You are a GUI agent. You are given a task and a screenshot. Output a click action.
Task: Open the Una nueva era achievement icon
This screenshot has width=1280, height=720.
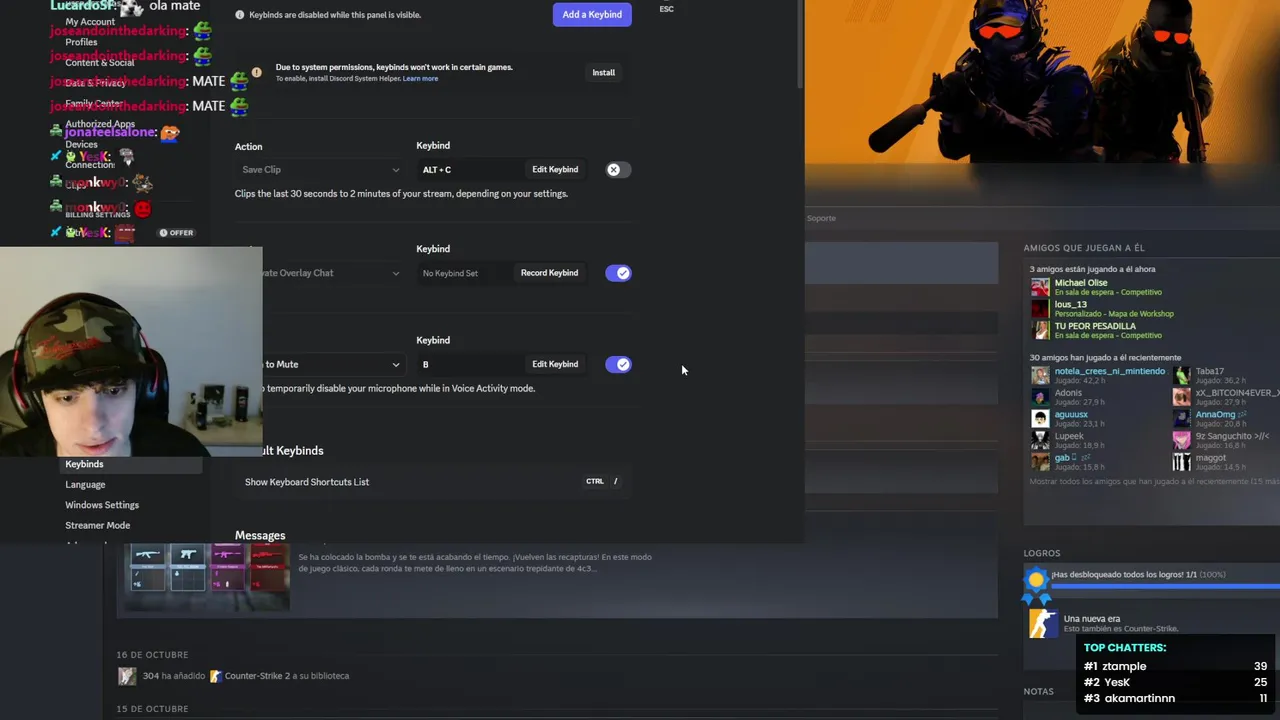(x=1042, y=623)
